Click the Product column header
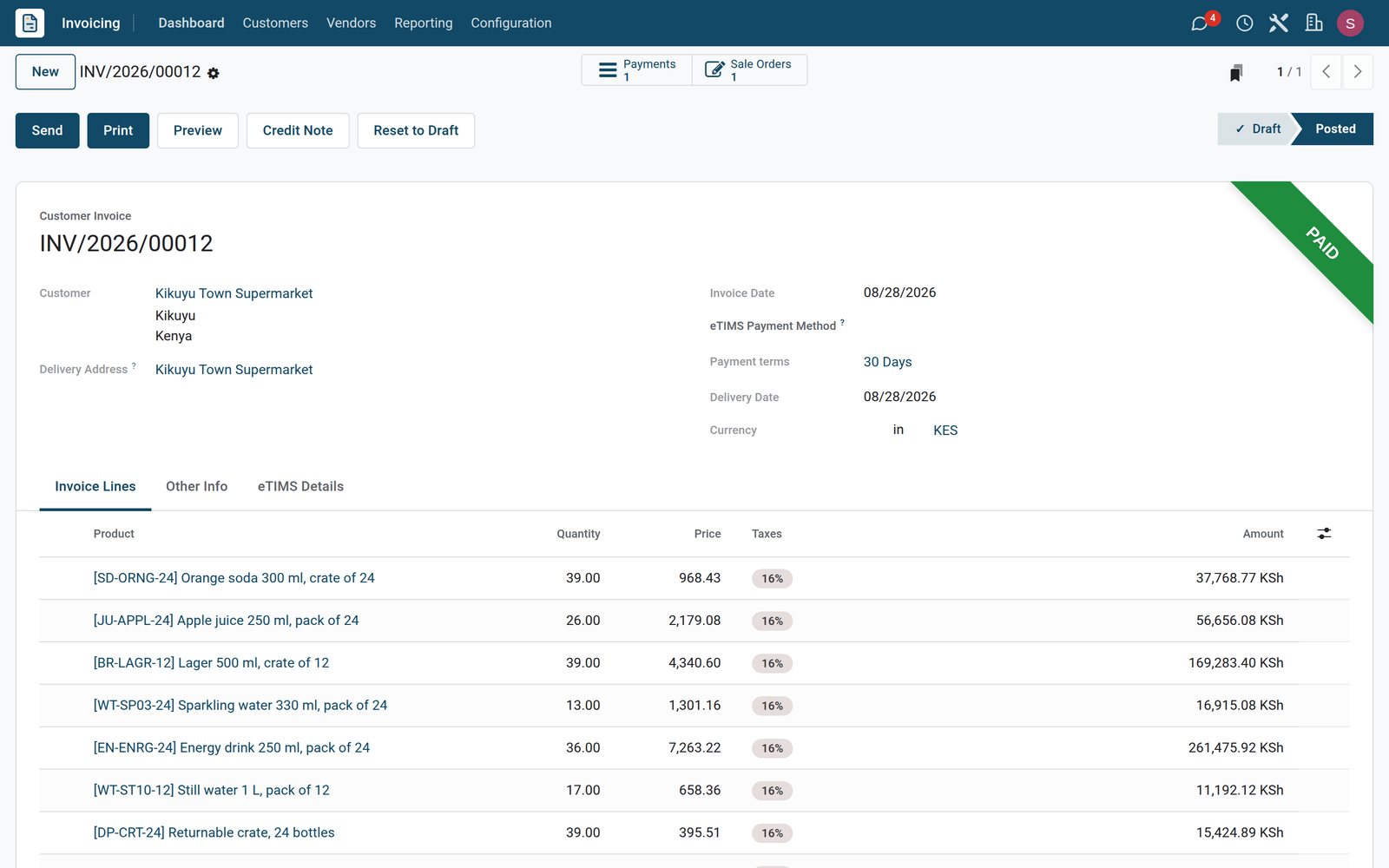This screenshot has height=868, width=1389. click(x=114, y=534)
